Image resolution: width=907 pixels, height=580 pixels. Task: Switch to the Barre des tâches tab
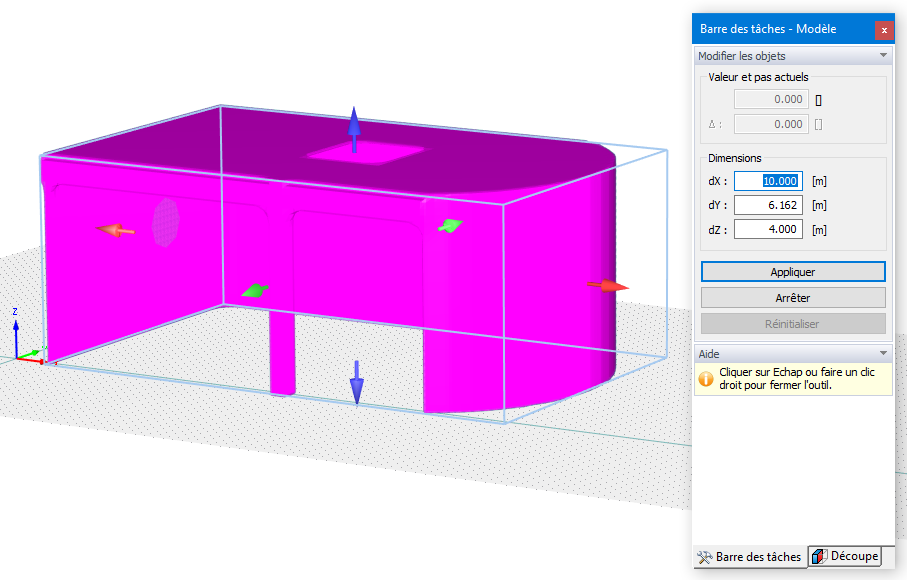pos(750,557)
